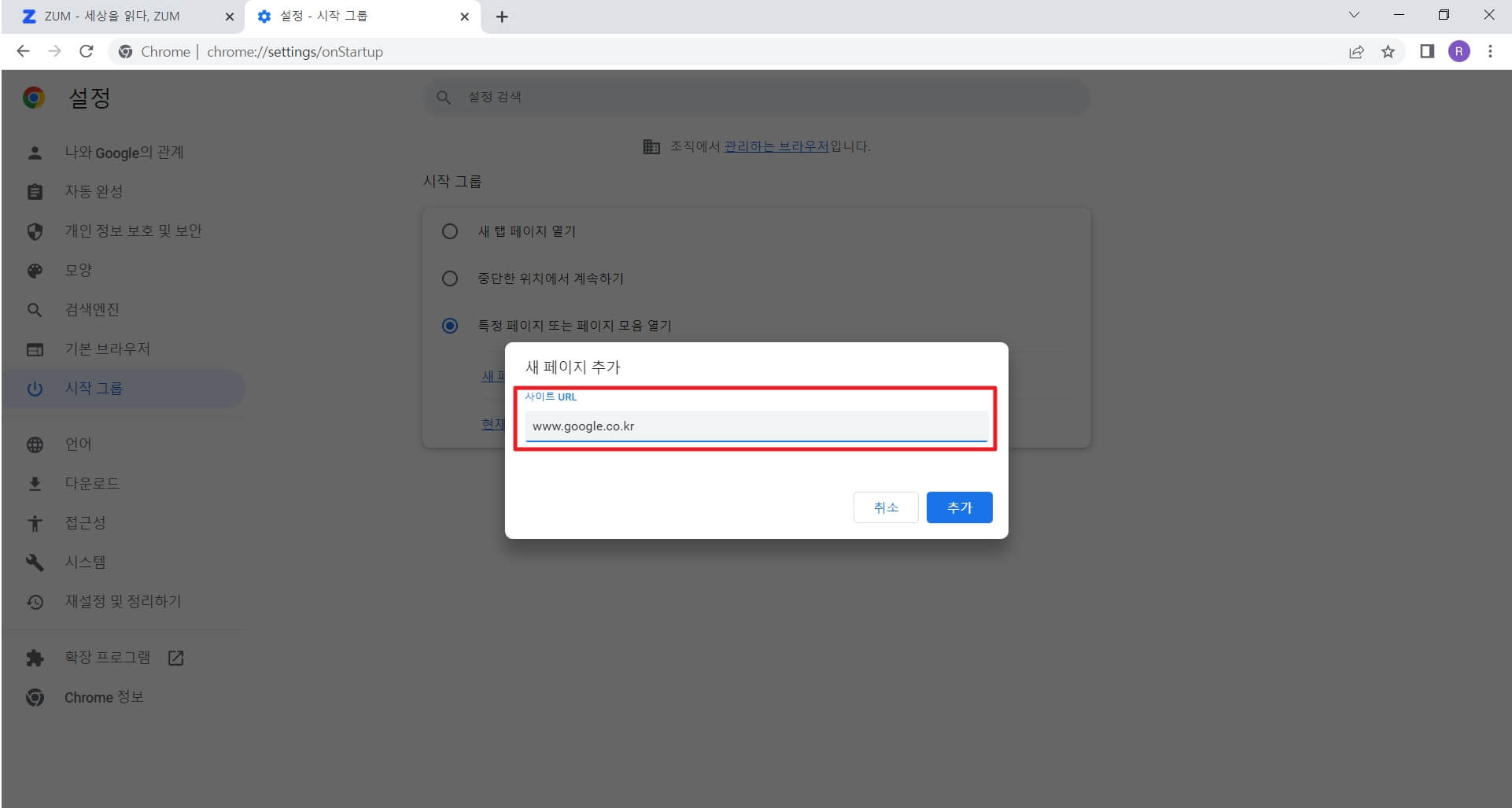
Task: Select the 새 탭 페이지 열기 radio button
Action: point(449,231)
